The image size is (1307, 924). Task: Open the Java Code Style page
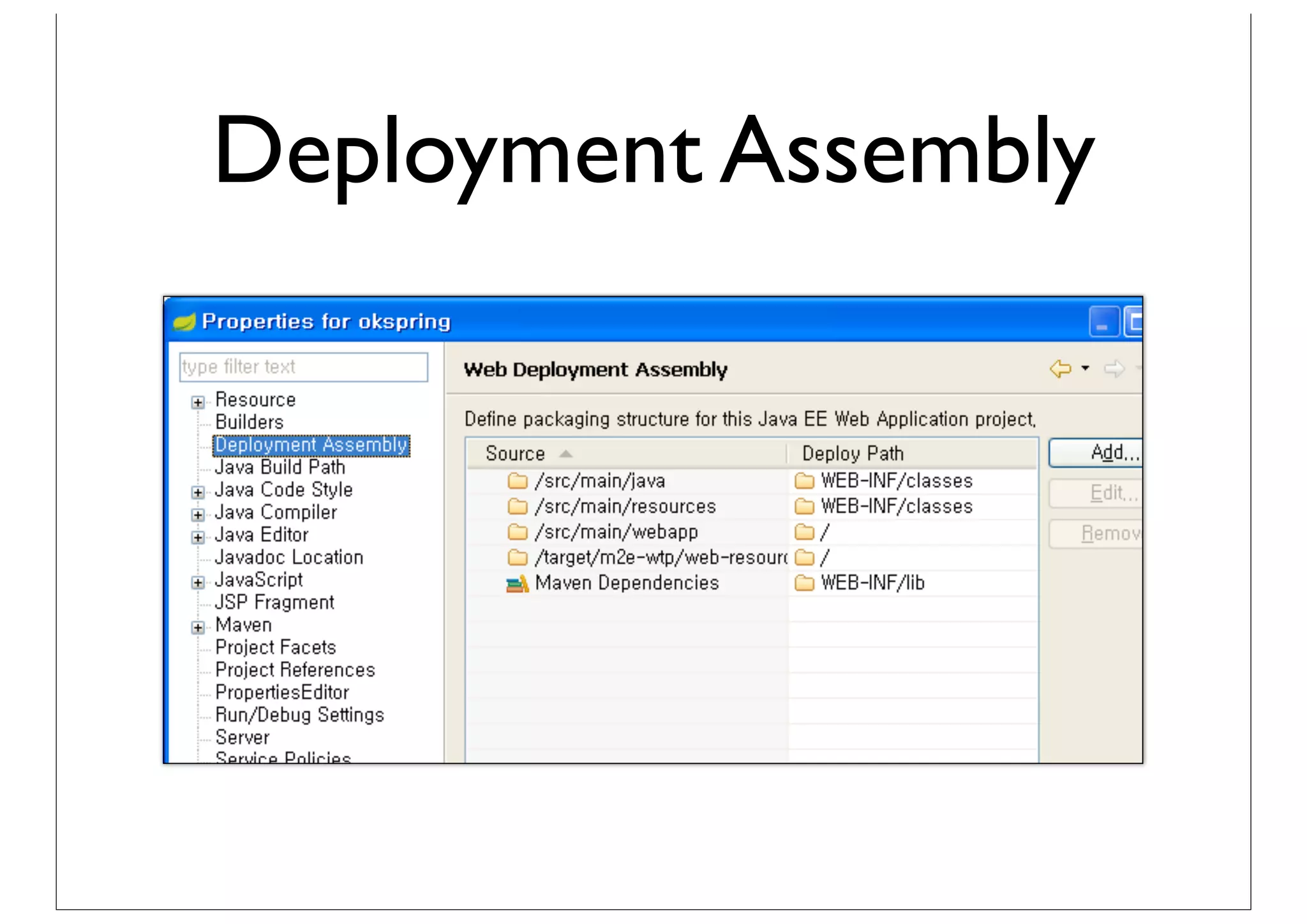(283, 489)
